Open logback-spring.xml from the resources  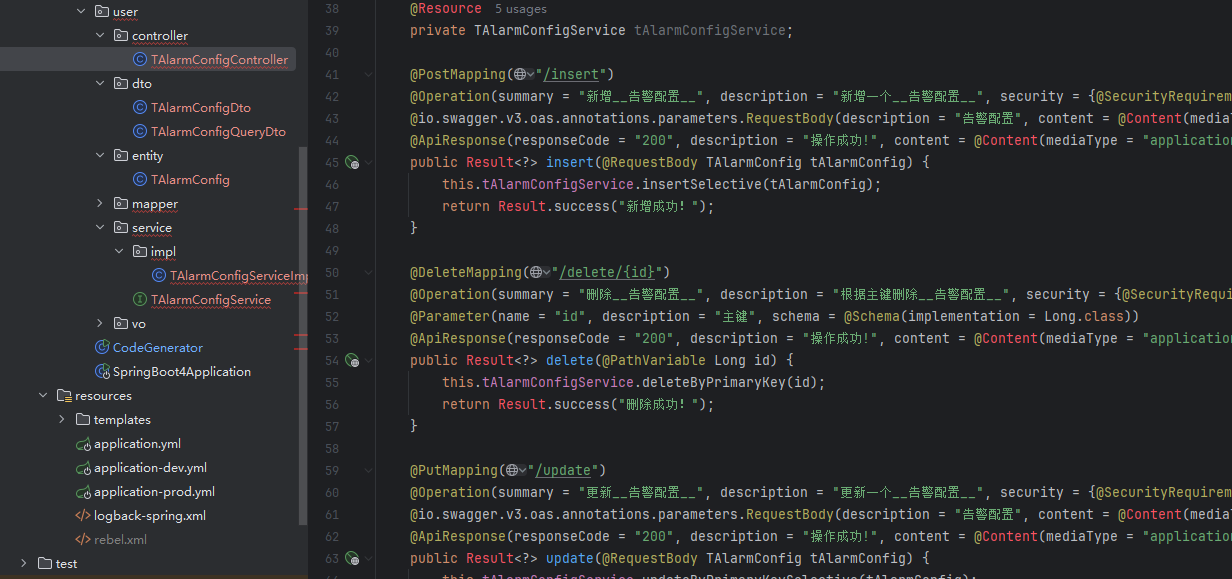click(x=150, y=516)
